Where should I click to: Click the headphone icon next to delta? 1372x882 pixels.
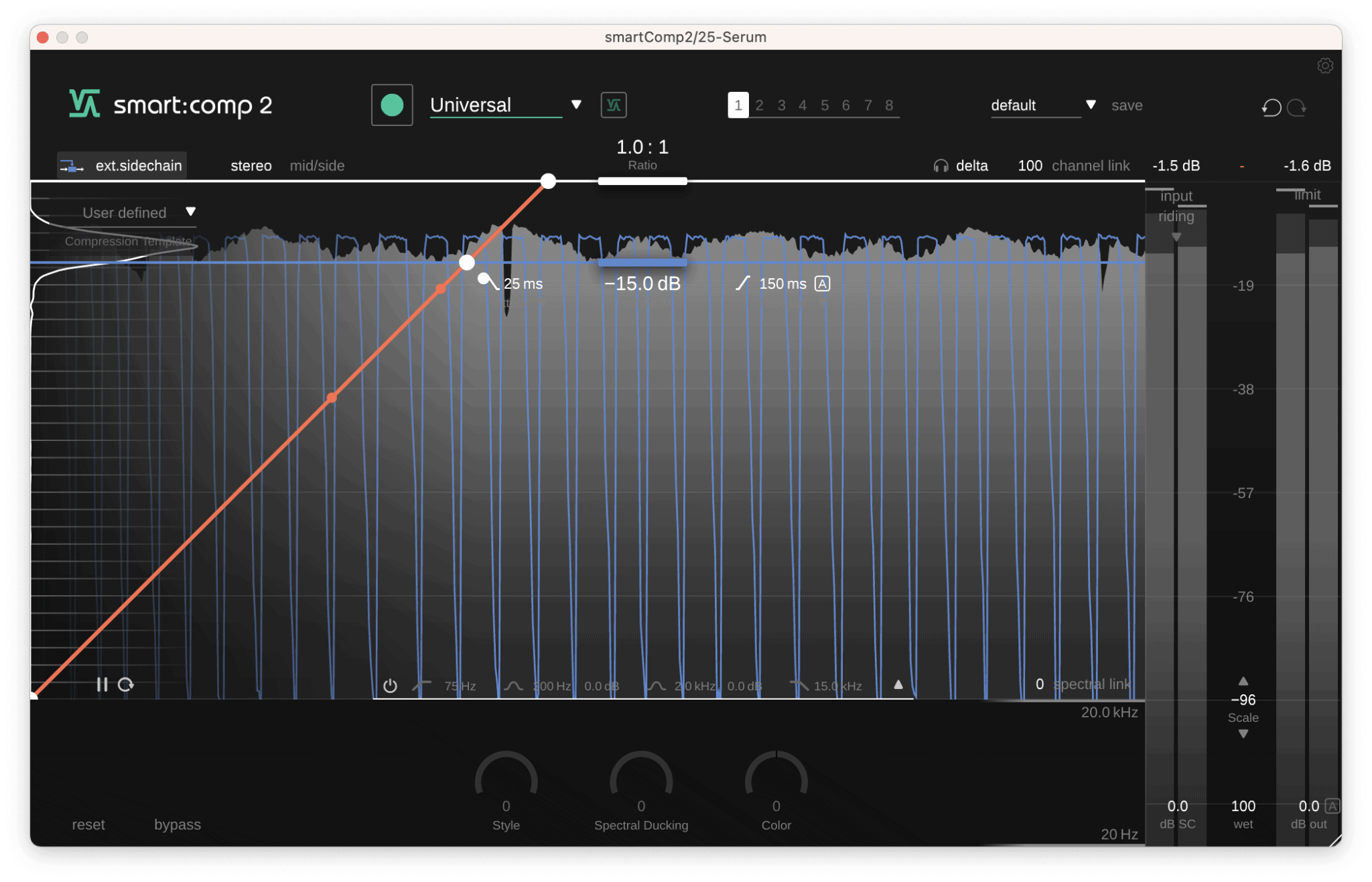point(941,166)
